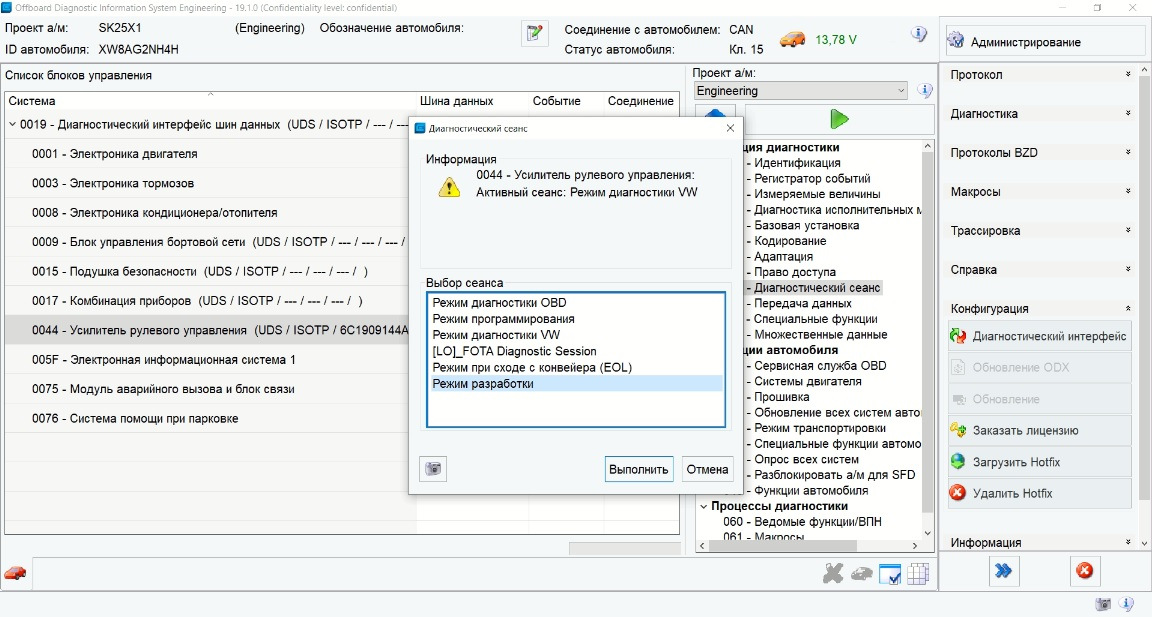Image resolution: width=1152 pixels, height=617 pixels.
Task: Close the Диагностический сеанс dialog
Action: click(x=730, y=128)
